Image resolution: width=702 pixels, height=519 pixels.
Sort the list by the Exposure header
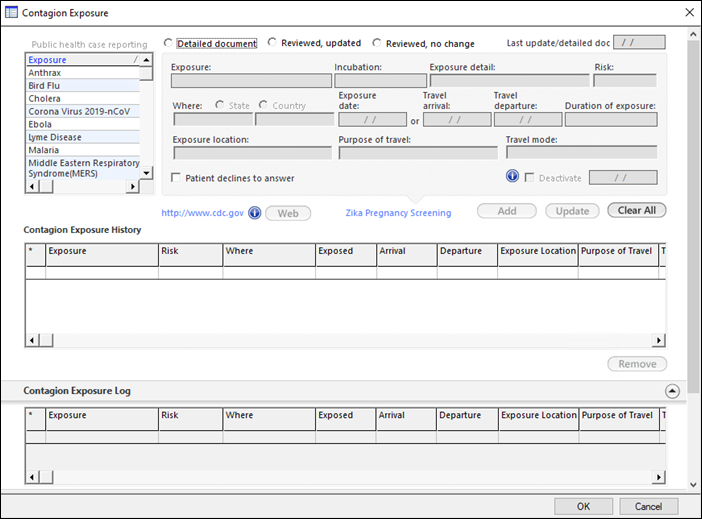coord(83,60)
